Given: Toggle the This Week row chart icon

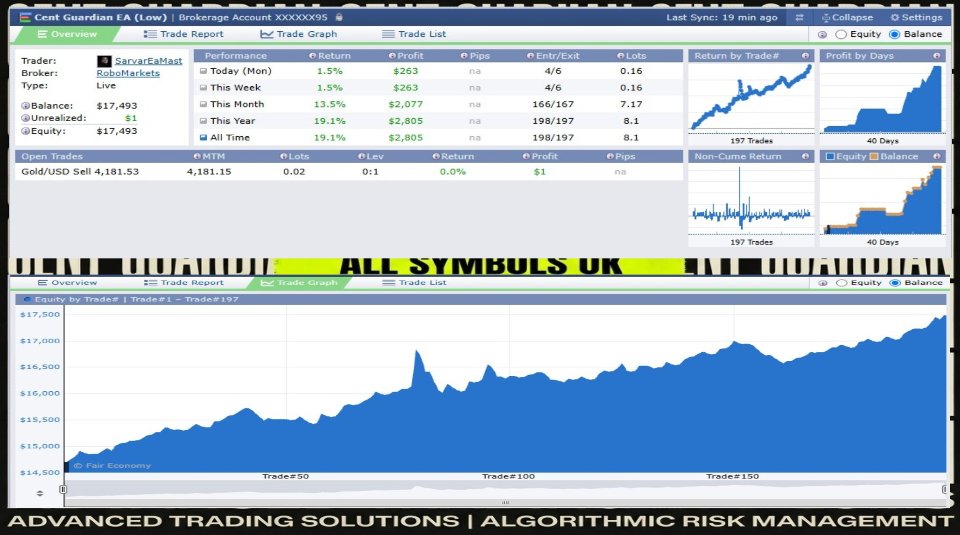Looking at the screenshot, I should click(x=203, y=88).
